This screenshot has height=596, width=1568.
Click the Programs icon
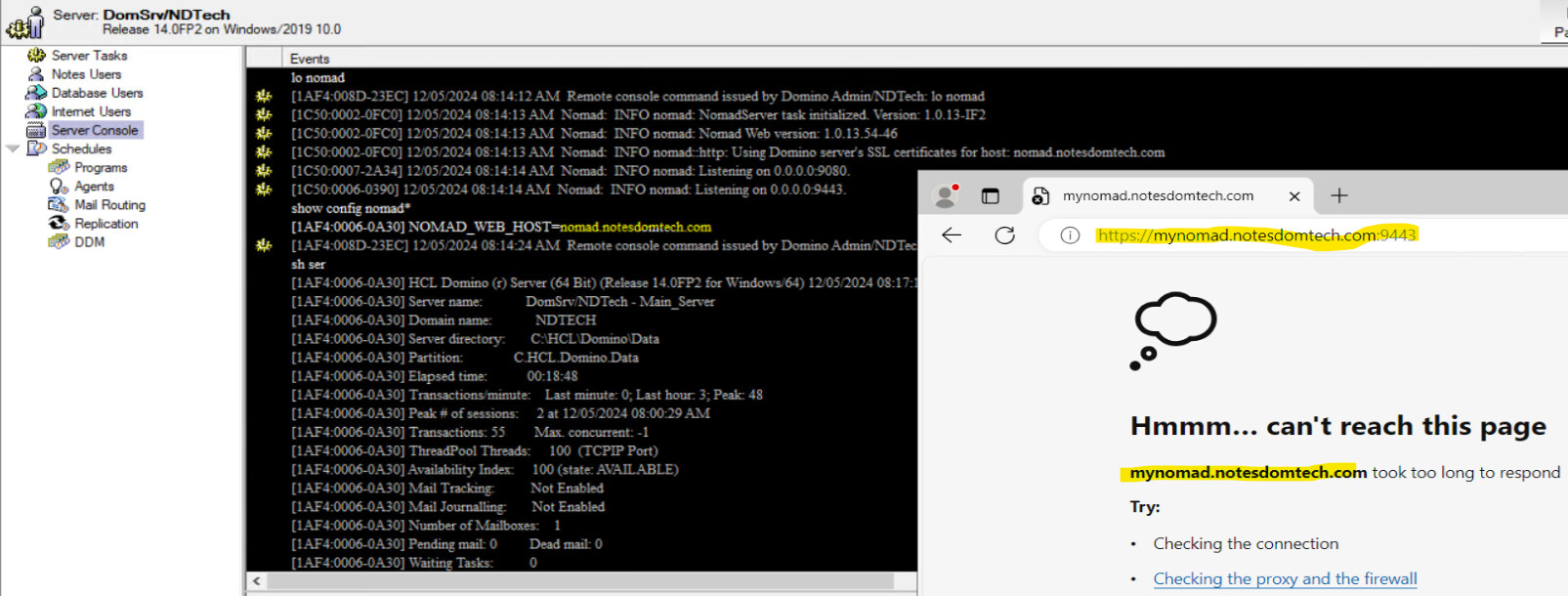click(59, 167)
